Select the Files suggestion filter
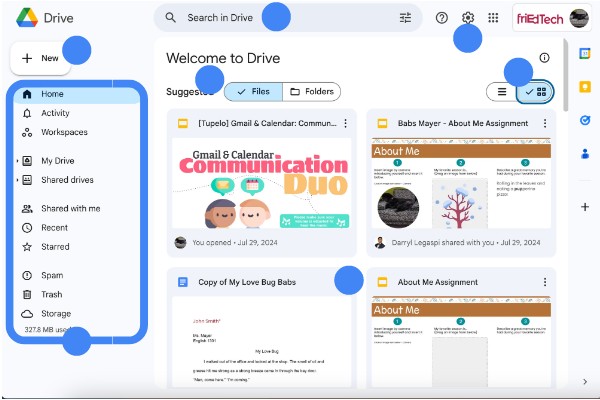600x400 pixels. 253,92
